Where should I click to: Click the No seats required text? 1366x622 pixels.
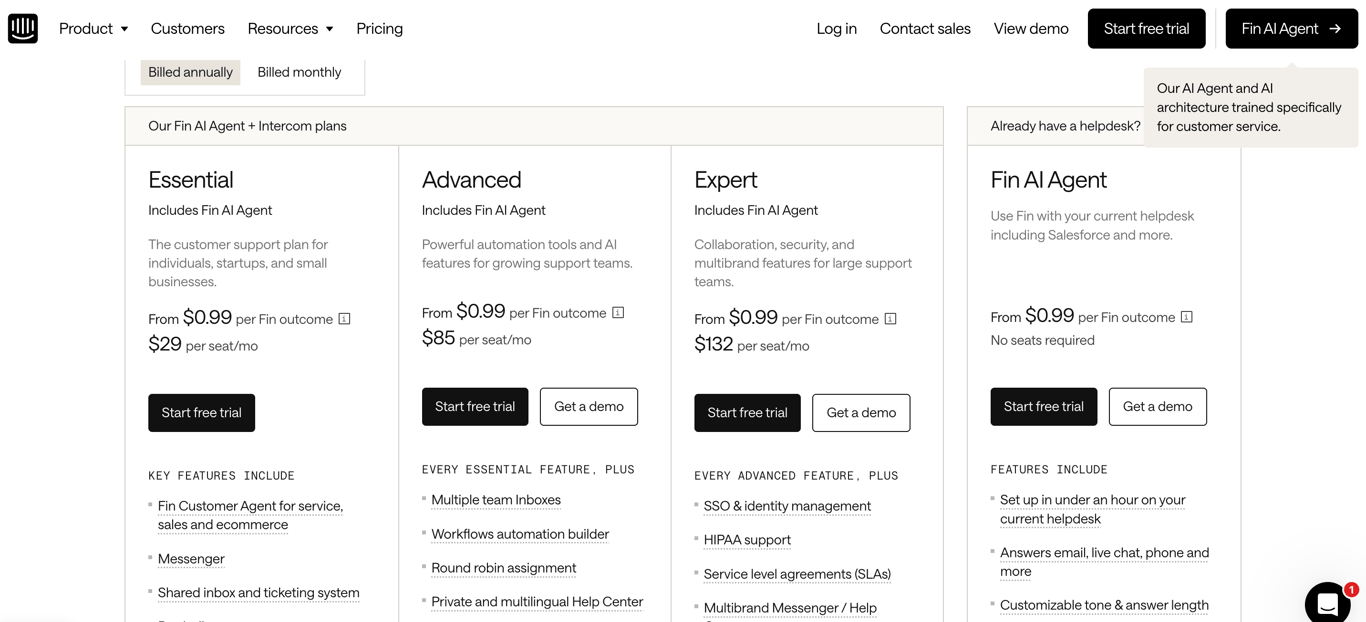(x=1042, y=341)
